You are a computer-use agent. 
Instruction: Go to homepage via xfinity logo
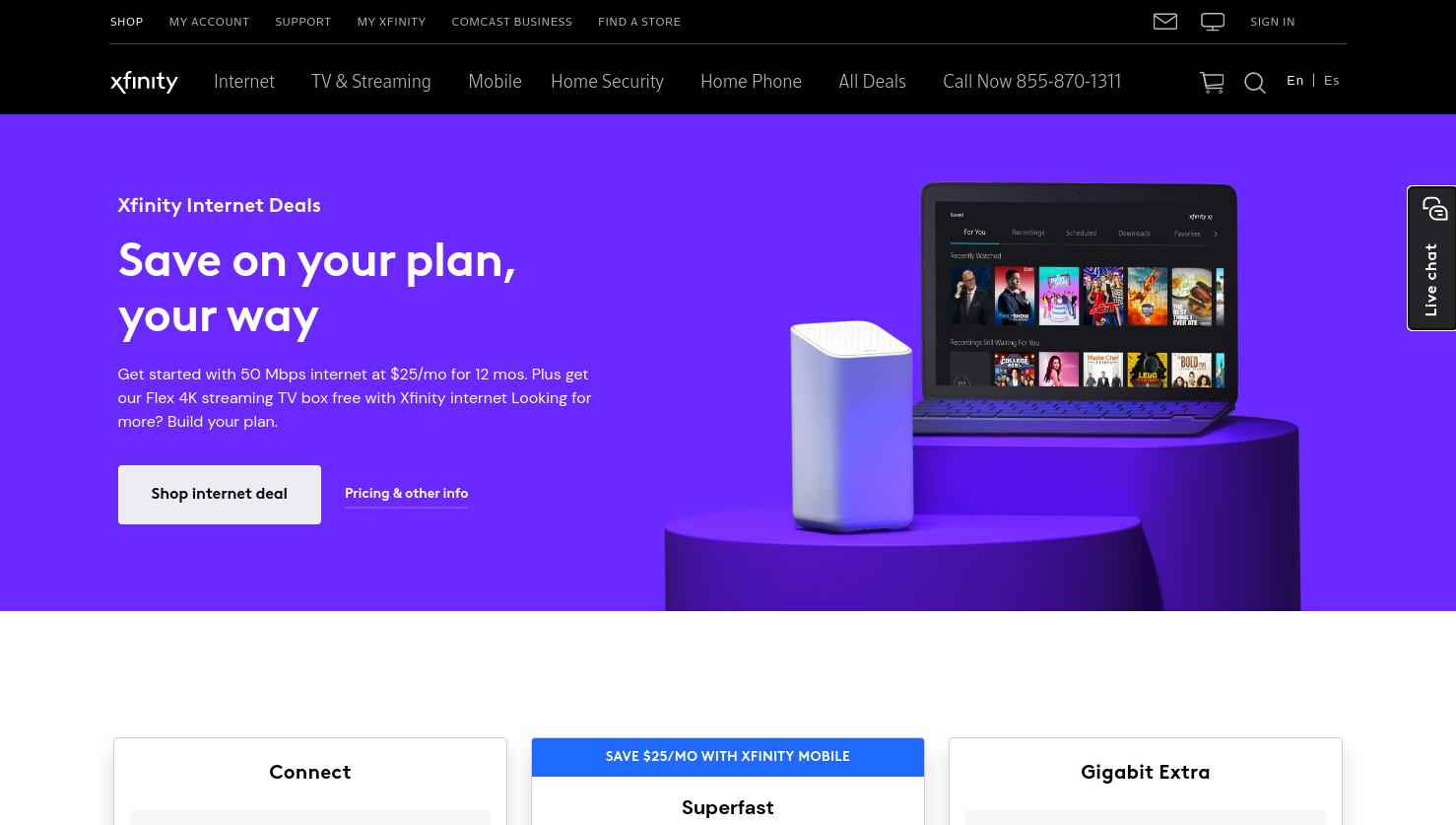coord(144,82)
